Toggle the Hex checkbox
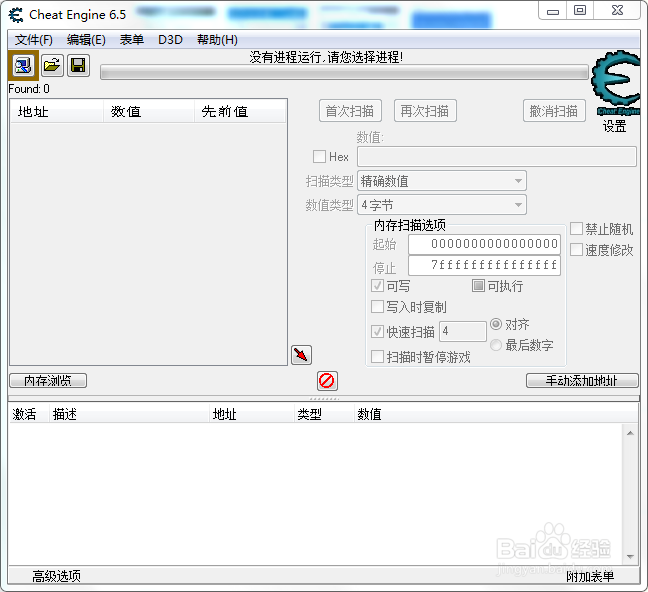 point(319,157)
